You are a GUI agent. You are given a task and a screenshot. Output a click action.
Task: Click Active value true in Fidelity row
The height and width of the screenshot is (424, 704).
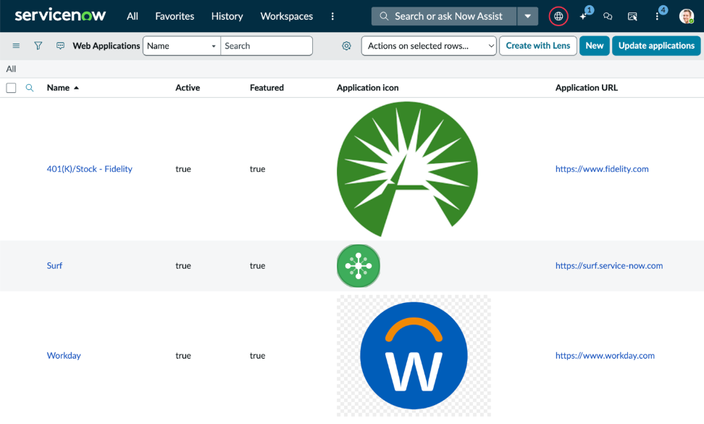click(x=183, y=169)
